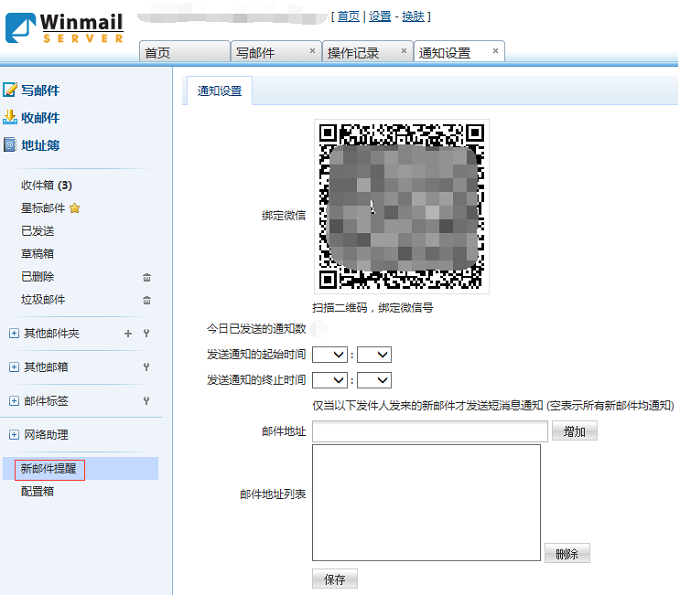Close the 通知设置 tab

pos(495,51)
